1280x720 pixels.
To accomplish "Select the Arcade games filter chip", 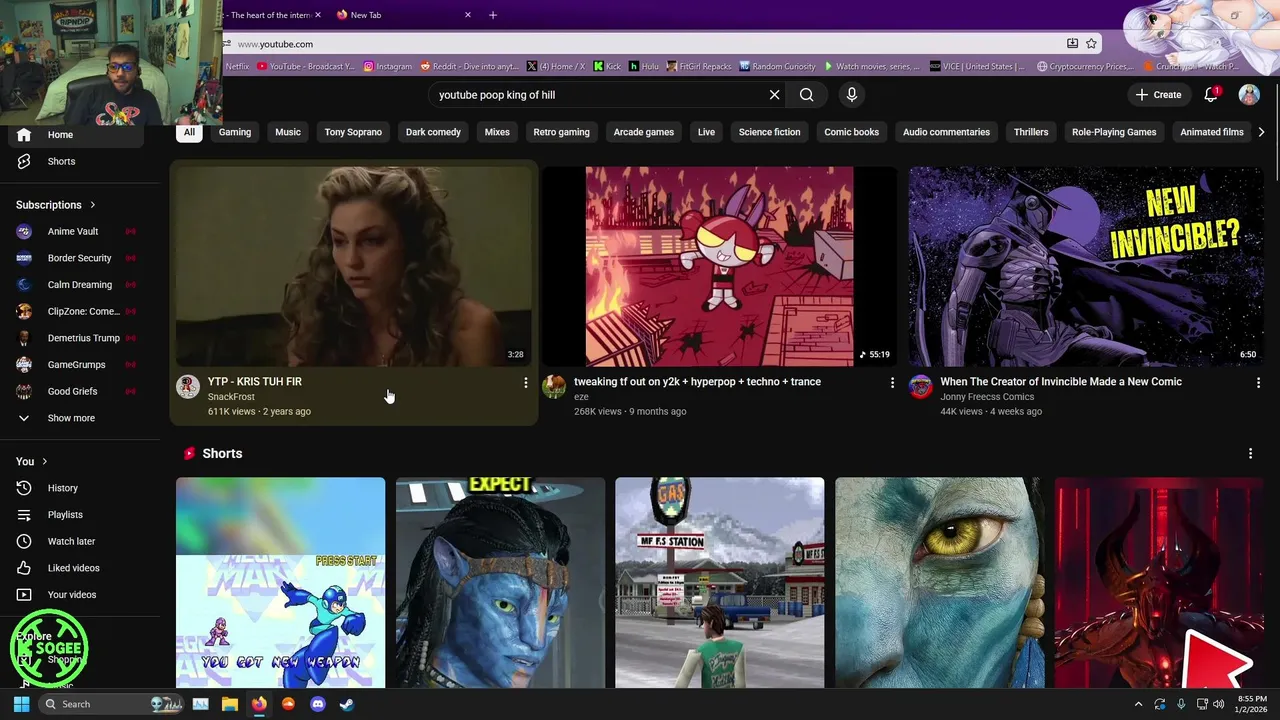I will pos(644,132).
